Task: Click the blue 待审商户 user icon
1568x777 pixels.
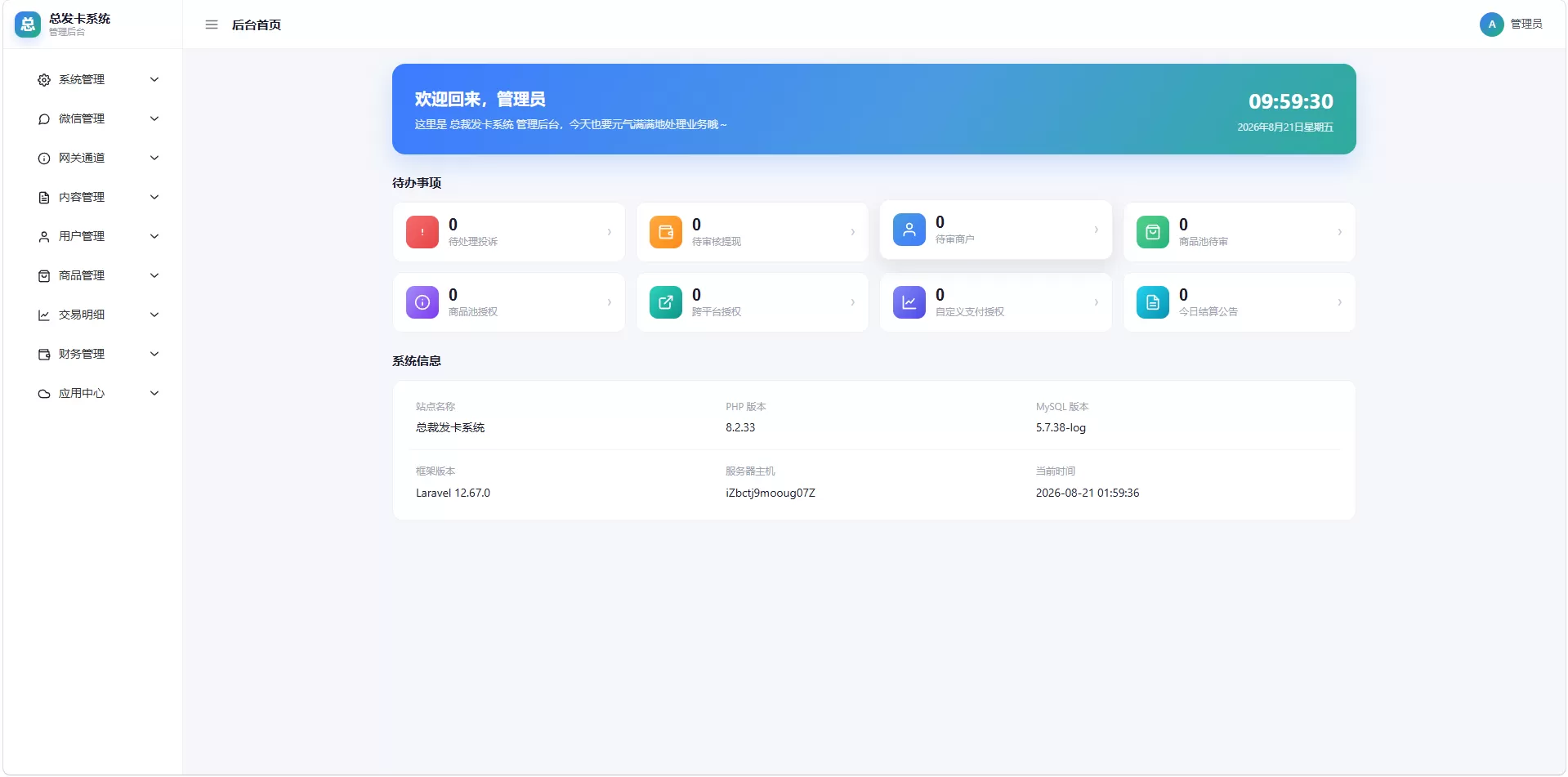Action: (x=909, y=230)
